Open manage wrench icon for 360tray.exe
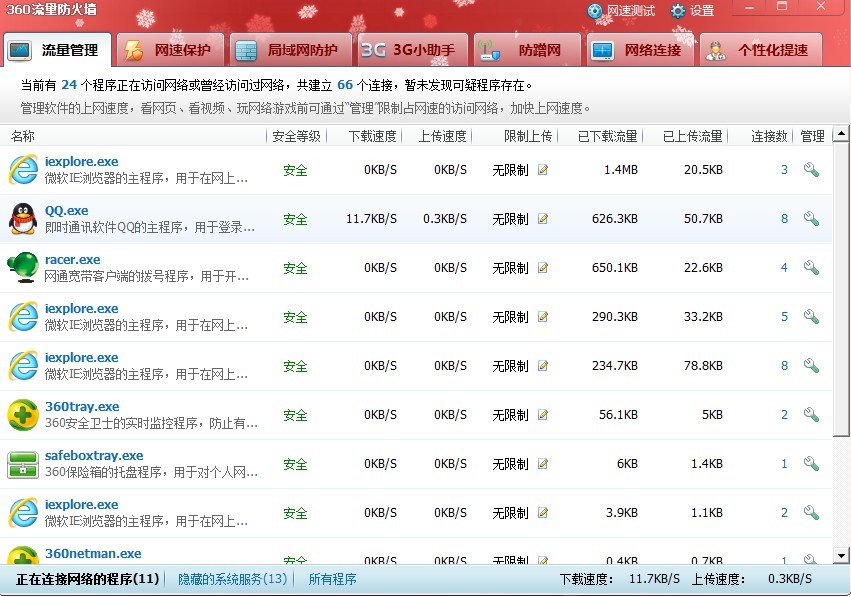Image resolution: width=851 pixels, height=597 pixels. [811, 415]
